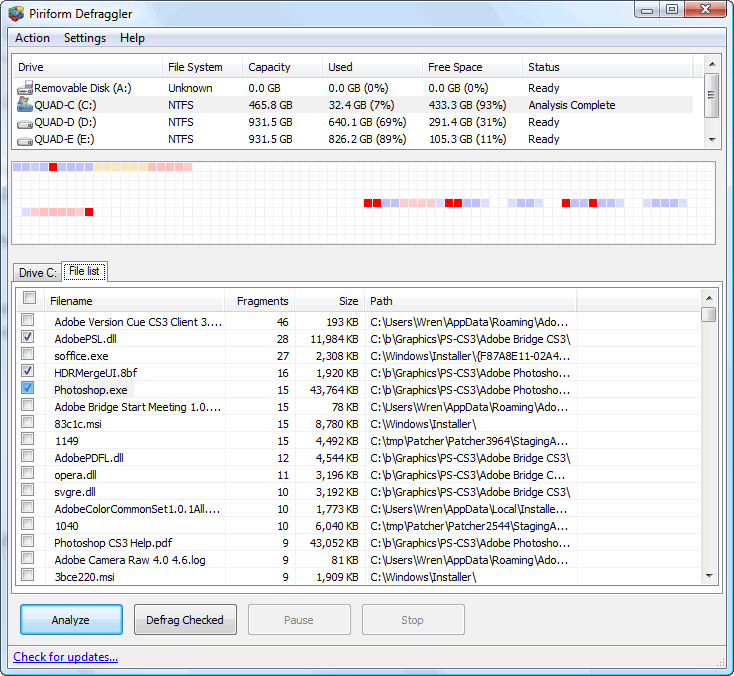
Task: Open the Help menu
Action: (x=132, y=38)
